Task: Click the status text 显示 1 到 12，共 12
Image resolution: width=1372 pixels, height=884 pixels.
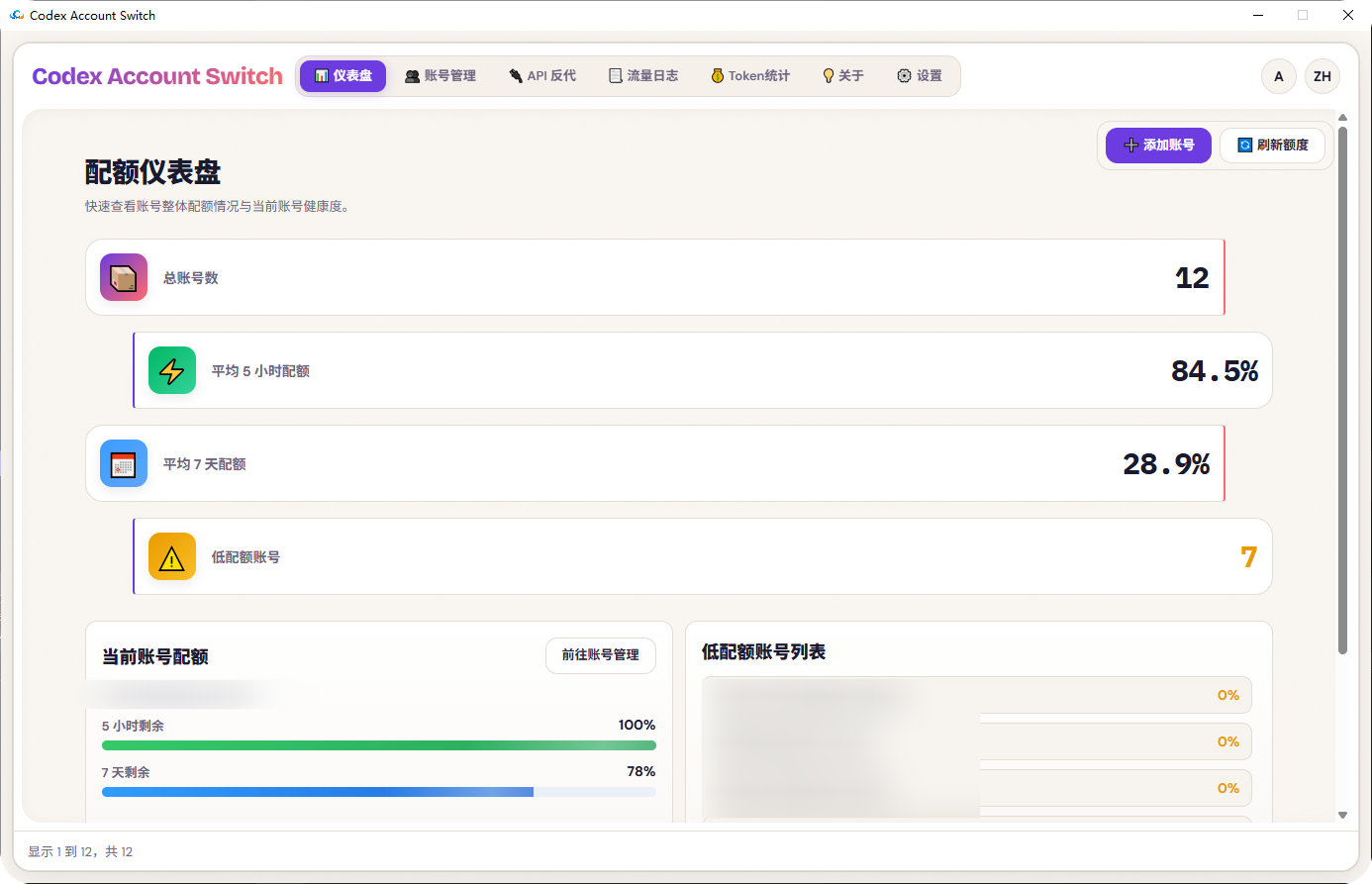Action: 80,851
